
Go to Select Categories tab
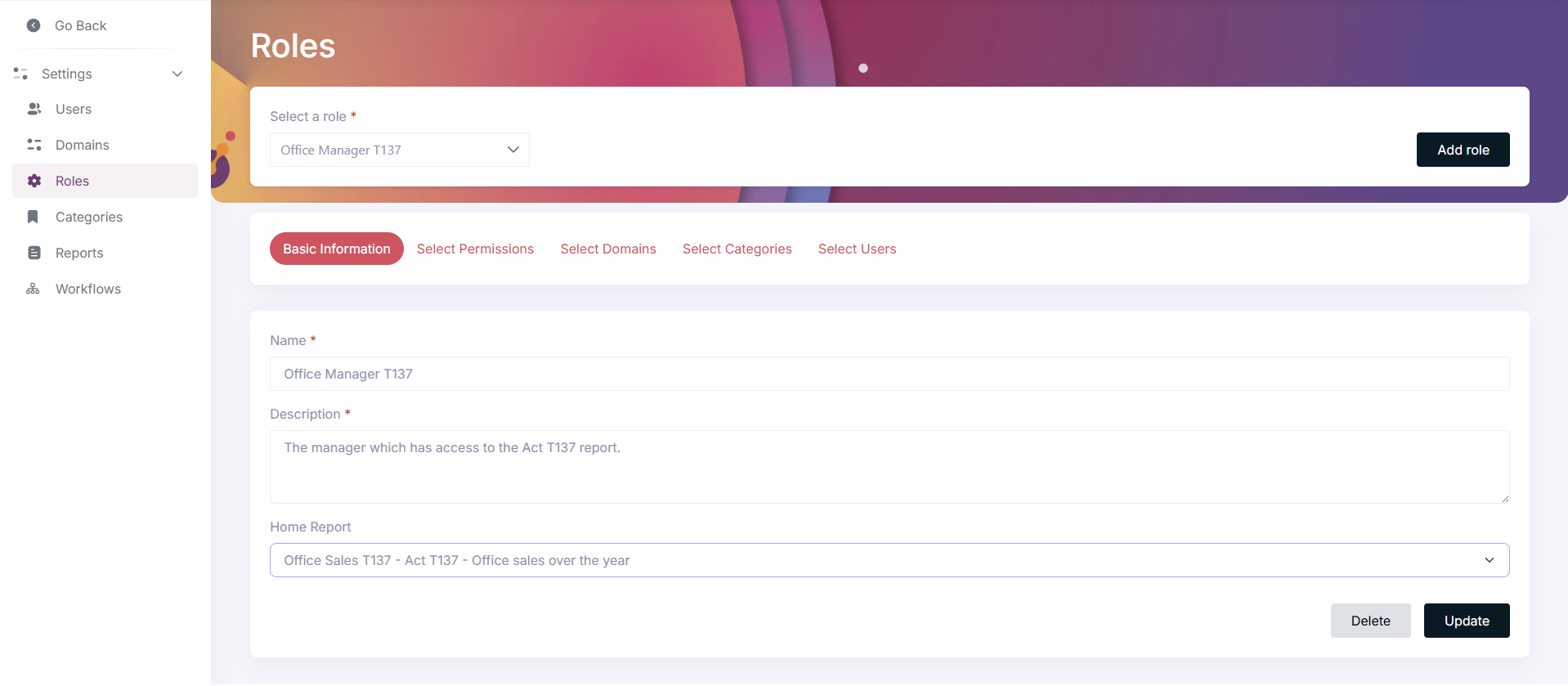point(737,249)
